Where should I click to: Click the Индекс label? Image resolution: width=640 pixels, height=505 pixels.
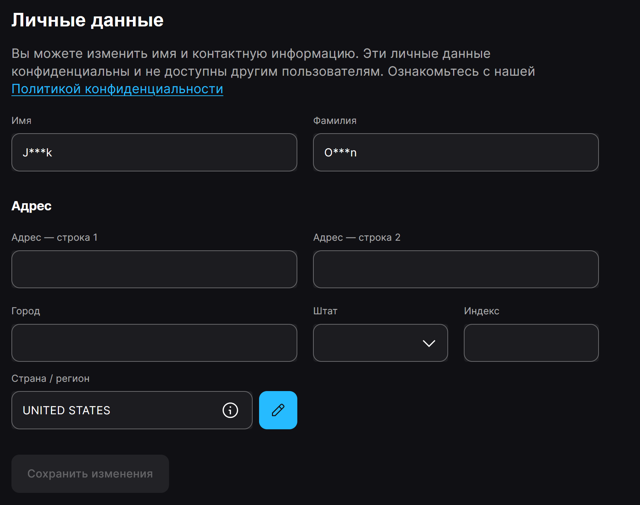tap(482, 311)
